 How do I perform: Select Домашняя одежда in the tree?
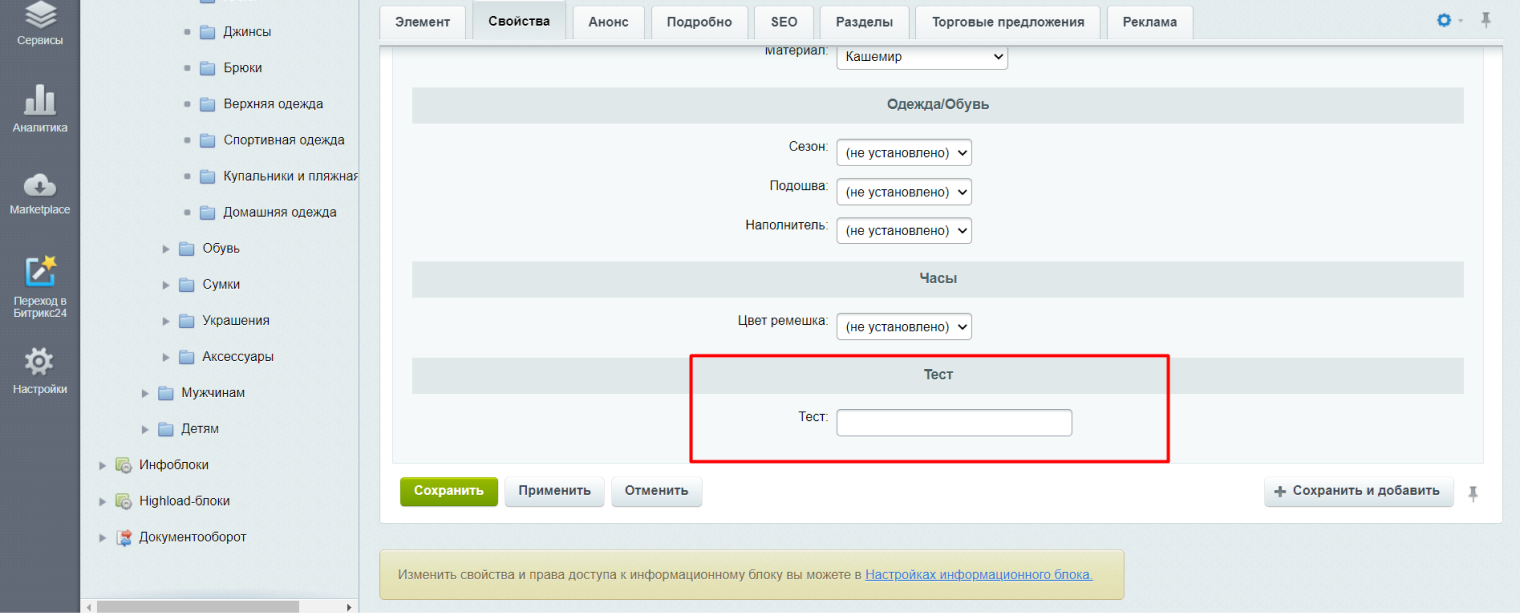pos(280,212)
